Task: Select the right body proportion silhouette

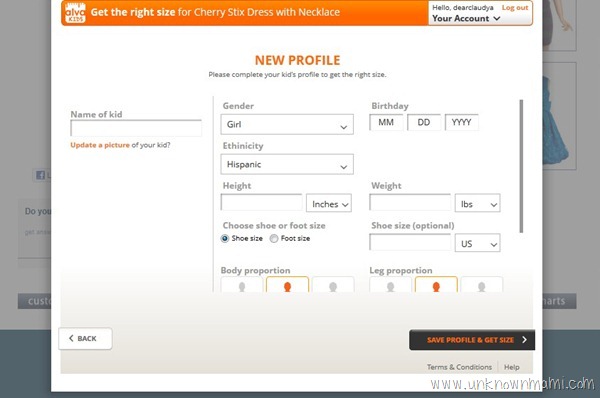Action: point(333,285)
